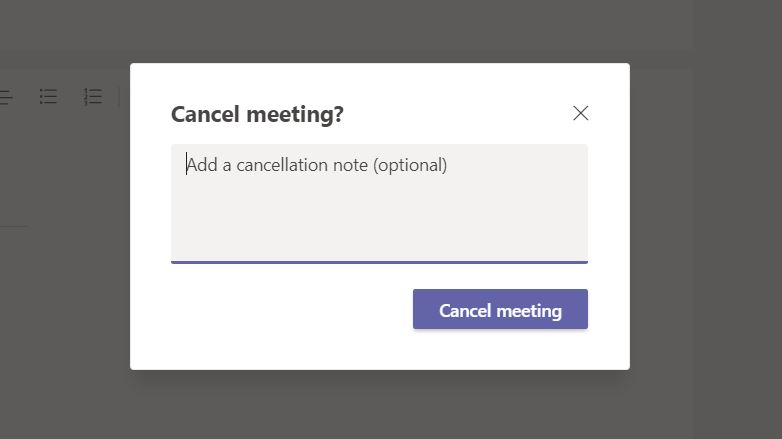Close the Cancel meeting dialog with X

[x=580, y=113]
